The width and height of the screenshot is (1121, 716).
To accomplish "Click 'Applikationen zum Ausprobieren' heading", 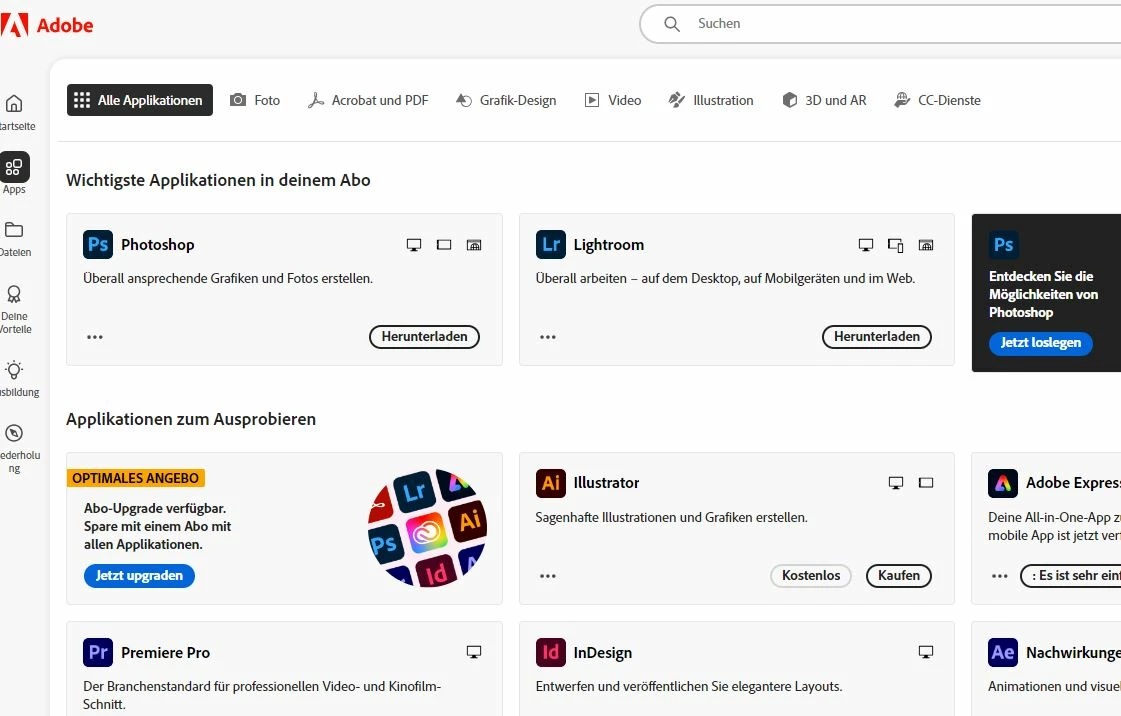I will tap(191, 419).
